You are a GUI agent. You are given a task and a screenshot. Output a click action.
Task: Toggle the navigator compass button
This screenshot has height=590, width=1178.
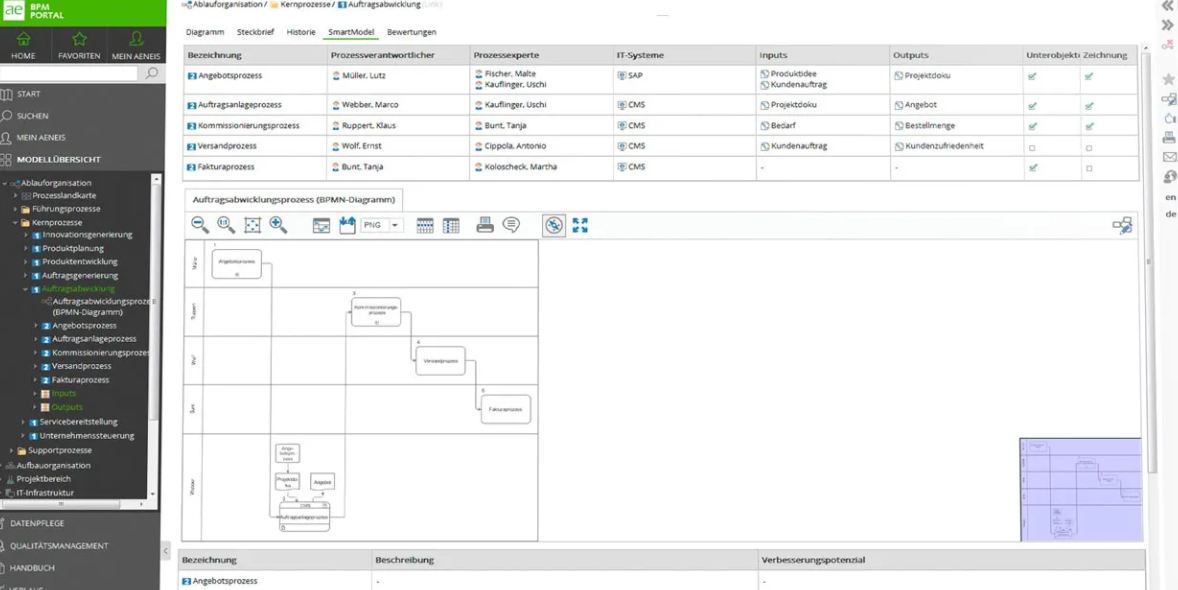tap(554, 225)
